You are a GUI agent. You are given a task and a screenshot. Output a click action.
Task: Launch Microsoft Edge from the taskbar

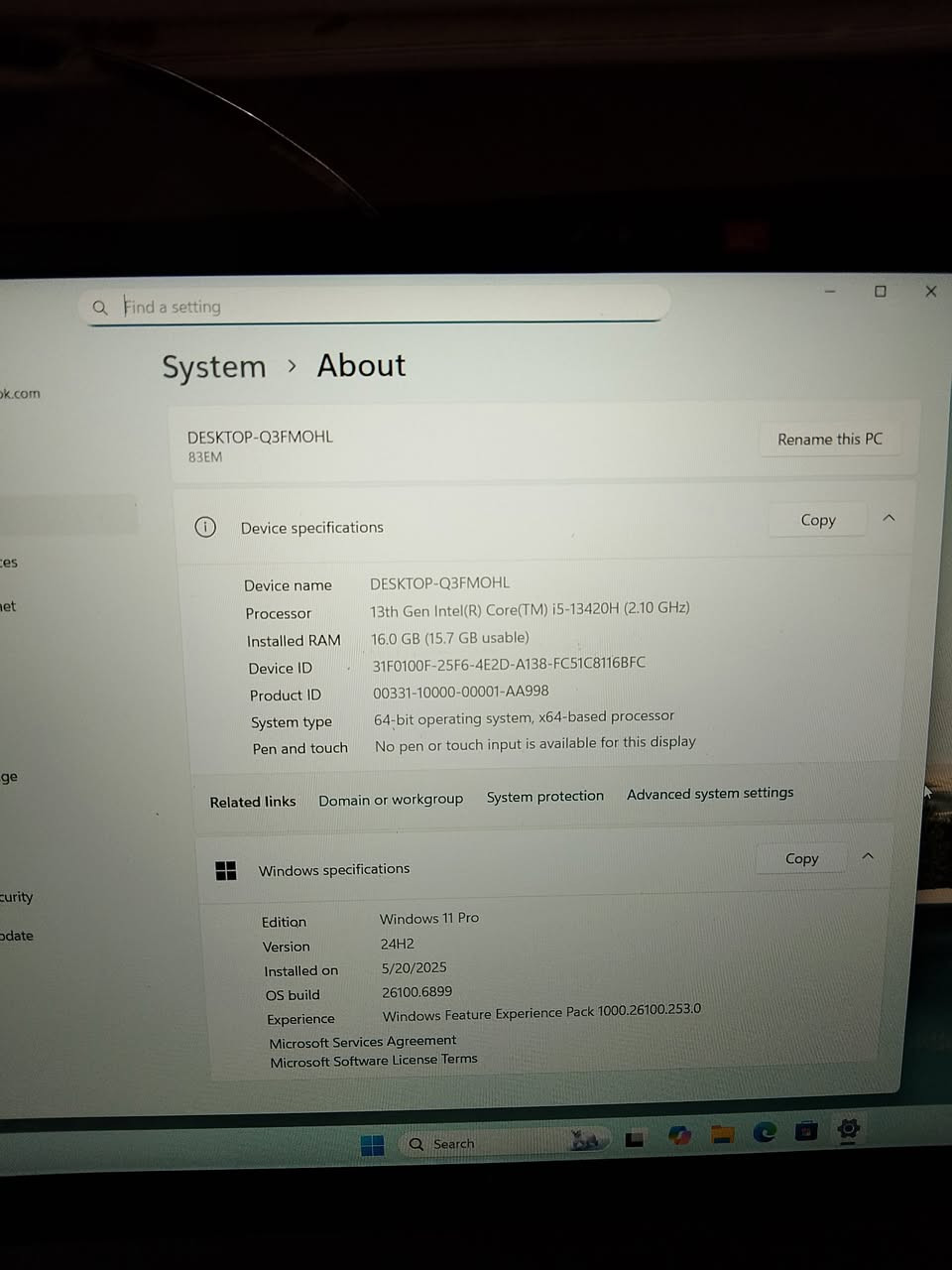click(765, 1131)
